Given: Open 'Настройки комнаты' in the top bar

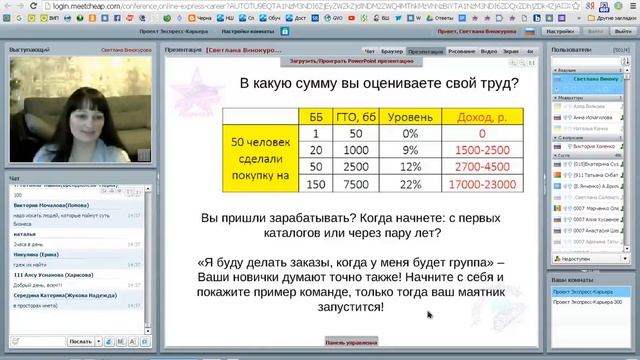Looking at the screenshot, I should pos(248,31).
